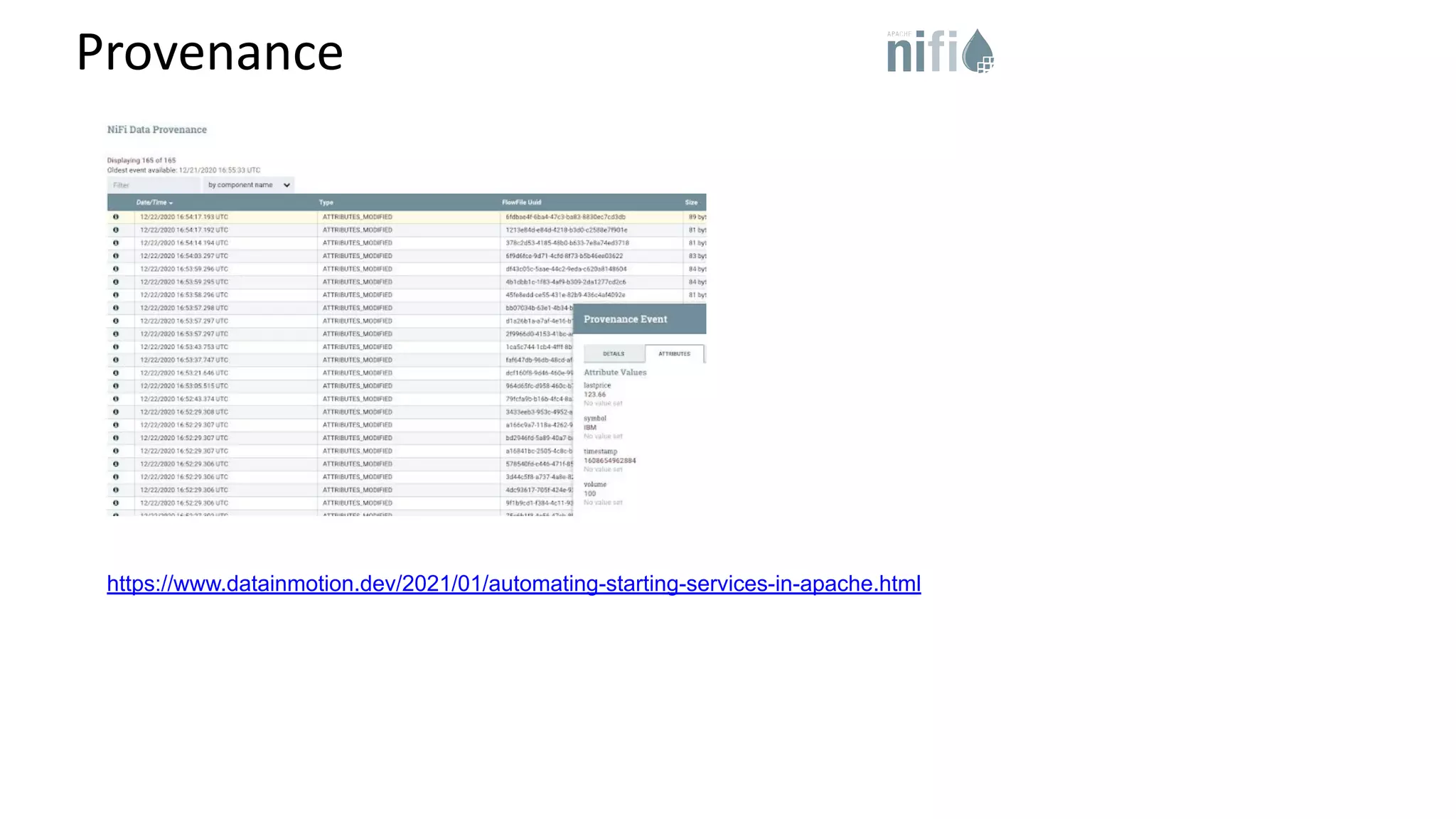
Task: Select UUID starting with 45fe8edd
Action: point(565,295)
